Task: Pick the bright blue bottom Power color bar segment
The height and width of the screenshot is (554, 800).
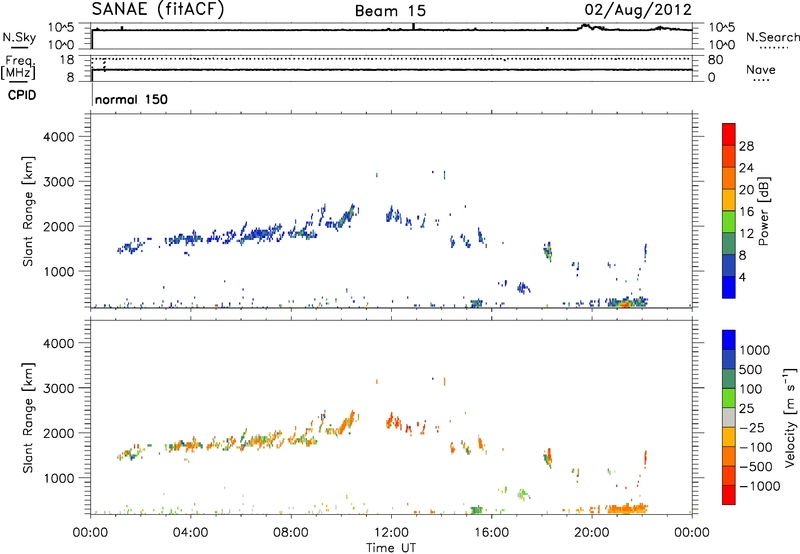Action: tap(729, 287)
